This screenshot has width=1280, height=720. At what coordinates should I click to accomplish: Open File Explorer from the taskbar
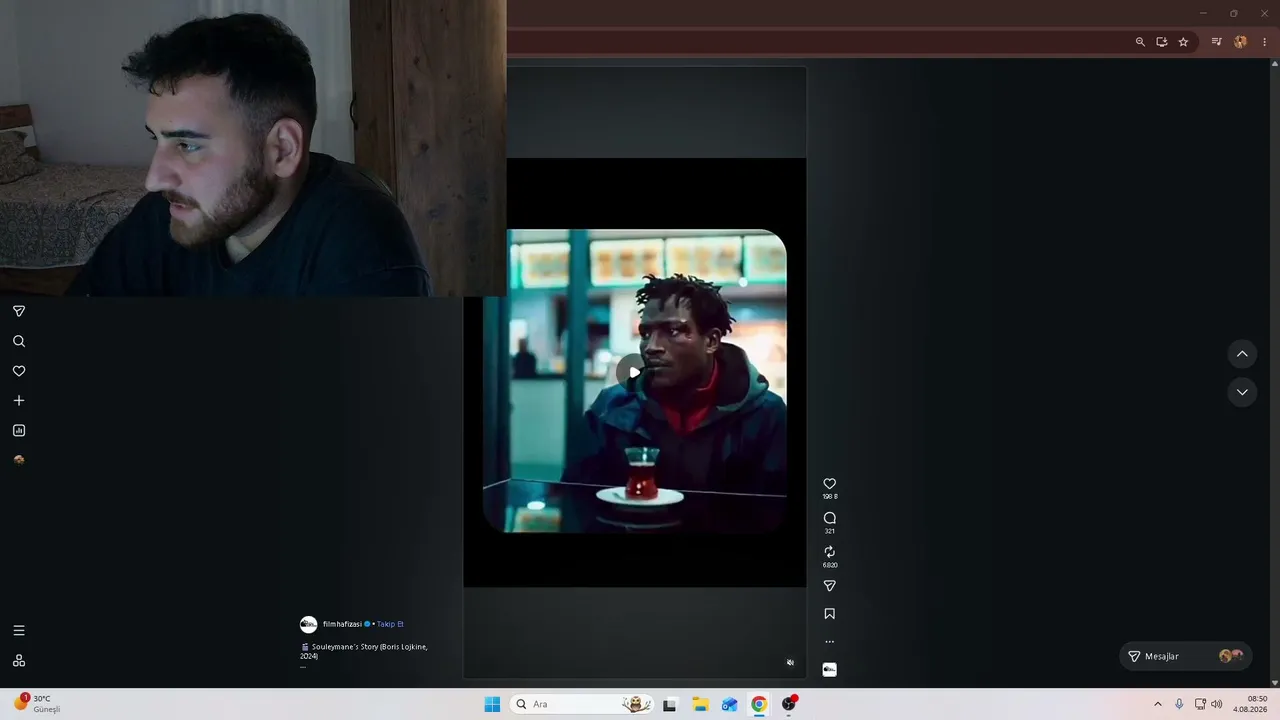(700, 704)
